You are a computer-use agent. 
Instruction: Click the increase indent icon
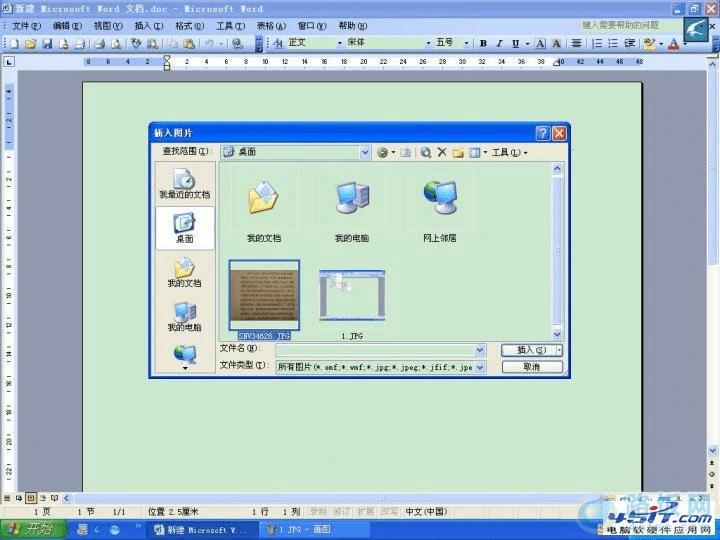[x=630, y=43]
